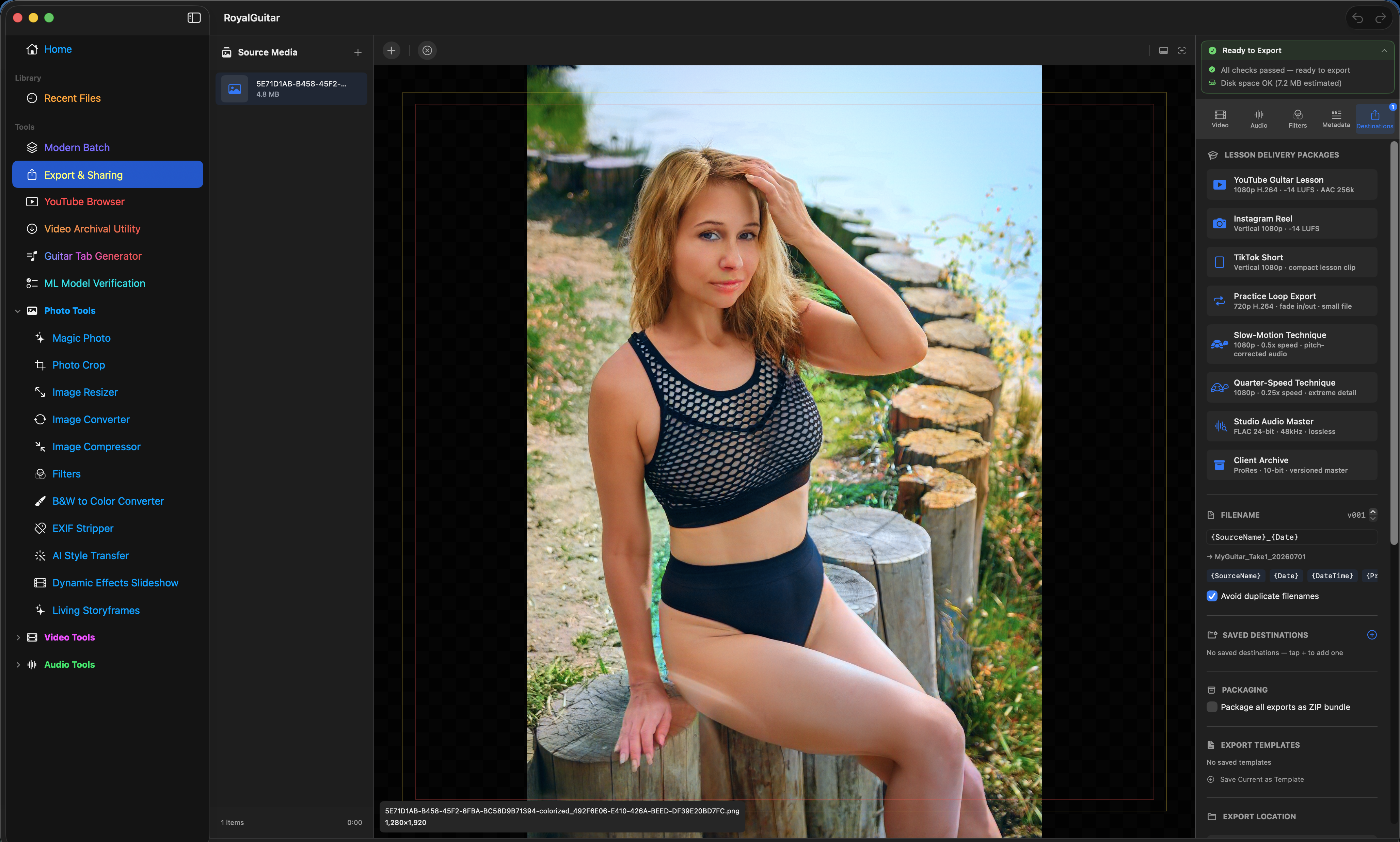Insert the {Date} token
The width and height of the screenshot is (1400, 842).
click(1286, 576)
